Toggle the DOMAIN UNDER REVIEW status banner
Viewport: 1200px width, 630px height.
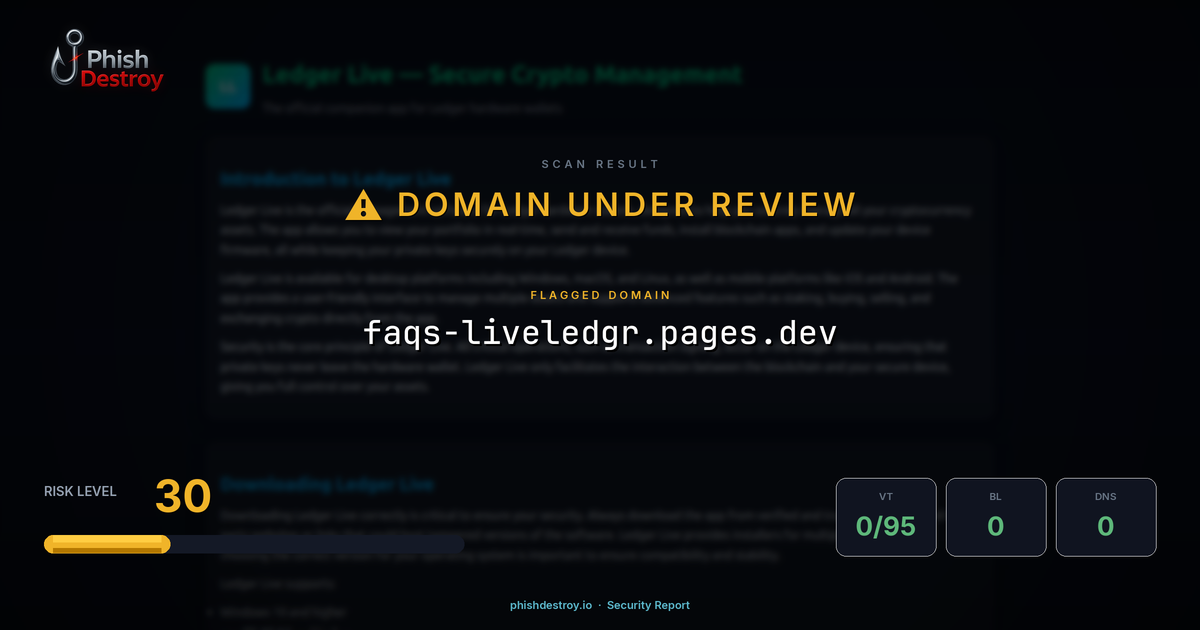[625, 204]
